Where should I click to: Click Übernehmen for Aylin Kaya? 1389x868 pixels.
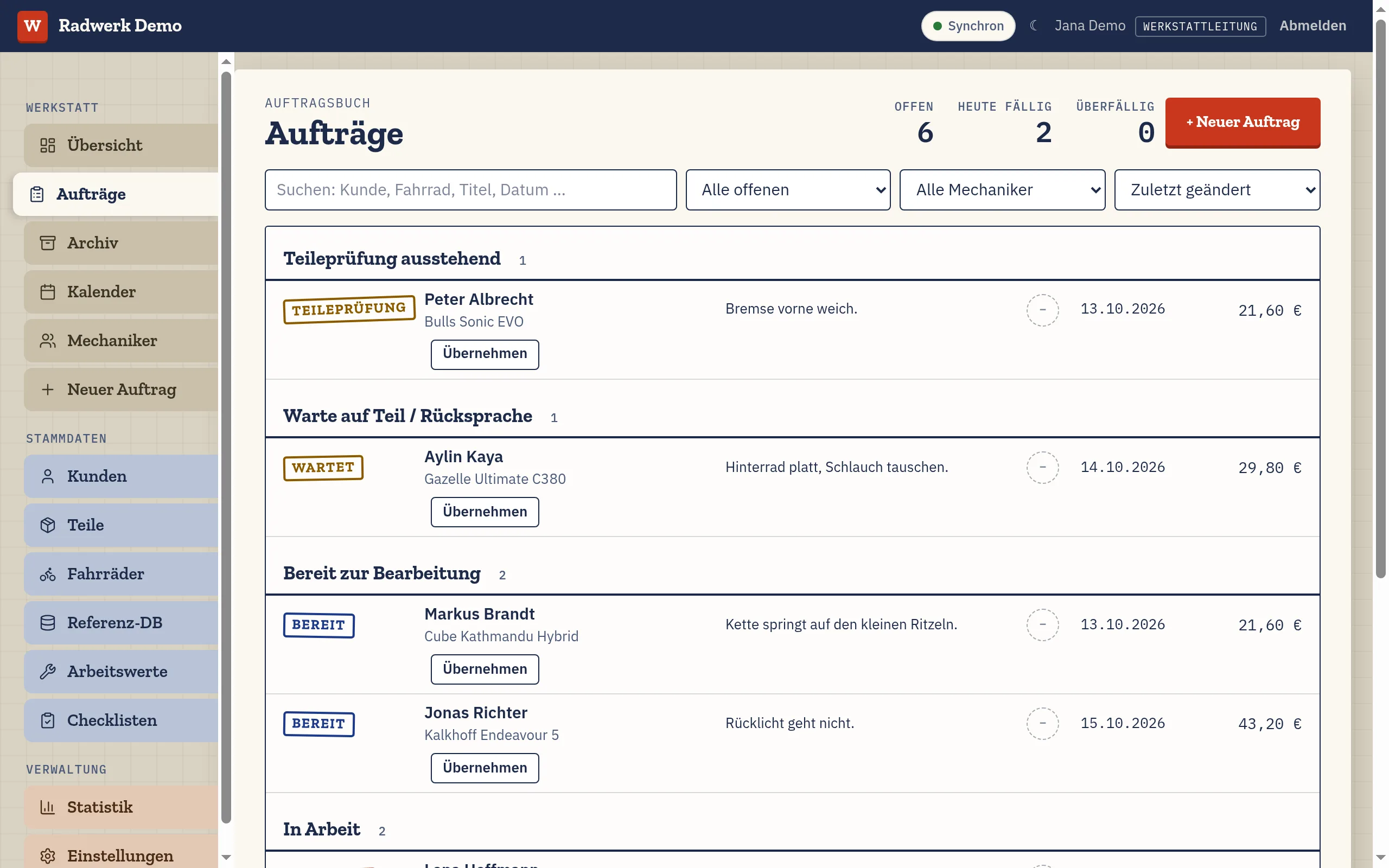point(485,512)
